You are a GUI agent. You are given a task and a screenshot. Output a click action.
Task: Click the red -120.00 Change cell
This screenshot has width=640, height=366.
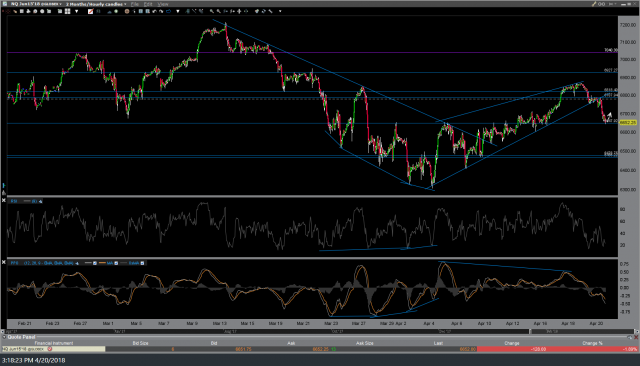[x=513, y=349]
